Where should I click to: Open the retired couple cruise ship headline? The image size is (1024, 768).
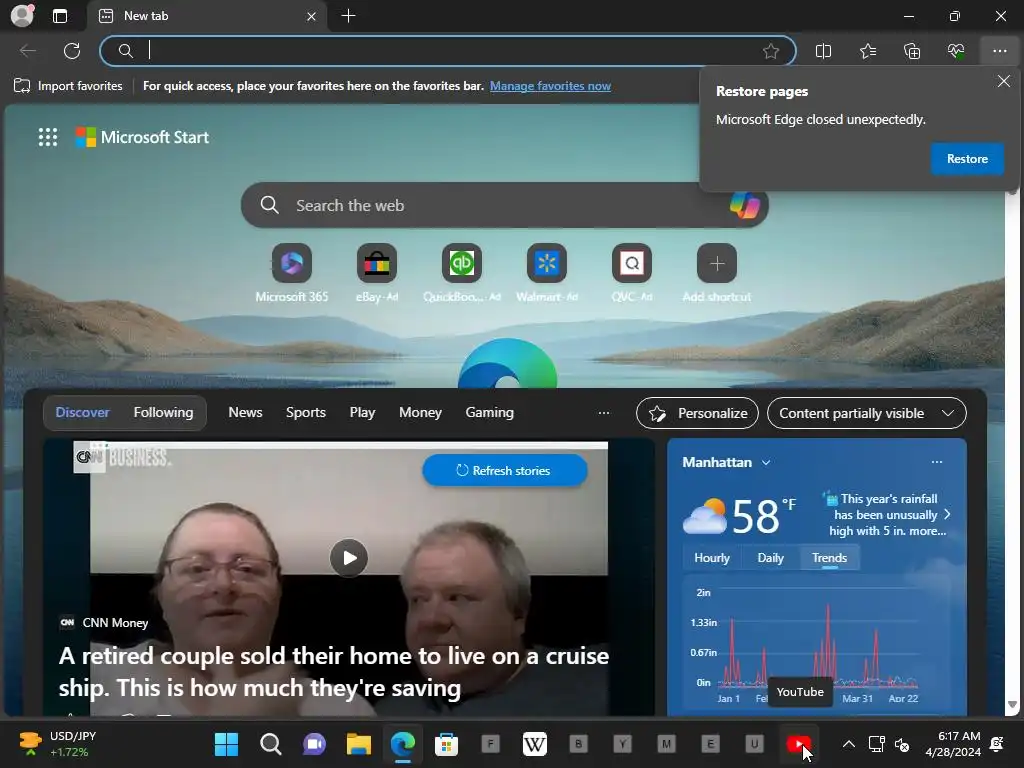click(334, 671)
